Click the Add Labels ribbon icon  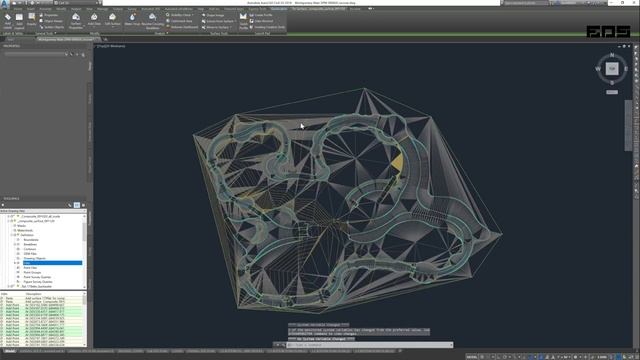(8, 20)
